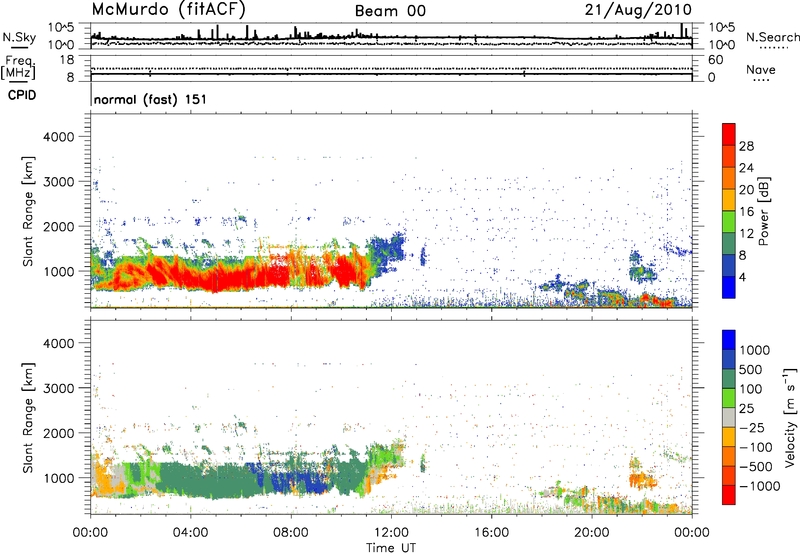Click the "N.Search" legend label
800x554 pixels.
772,37
